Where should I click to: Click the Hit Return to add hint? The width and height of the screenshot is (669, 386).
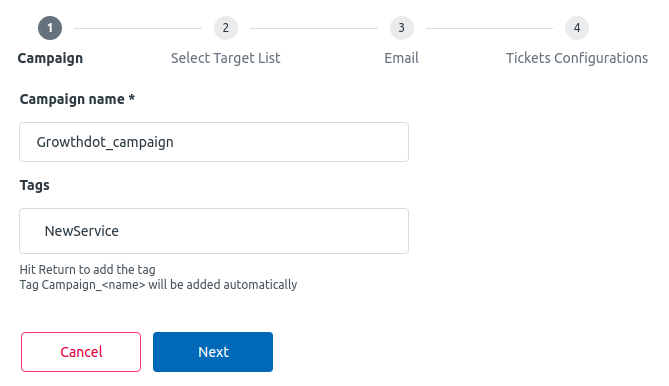point(87,270)
